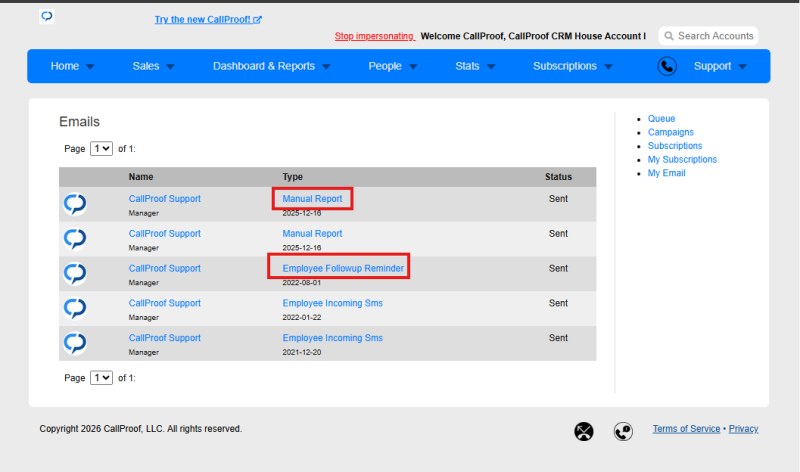Viewport: 800px width, 472px height.
Task: Expand the Home menu arrow
Action: pyautogui.click(x=90, y=67)
